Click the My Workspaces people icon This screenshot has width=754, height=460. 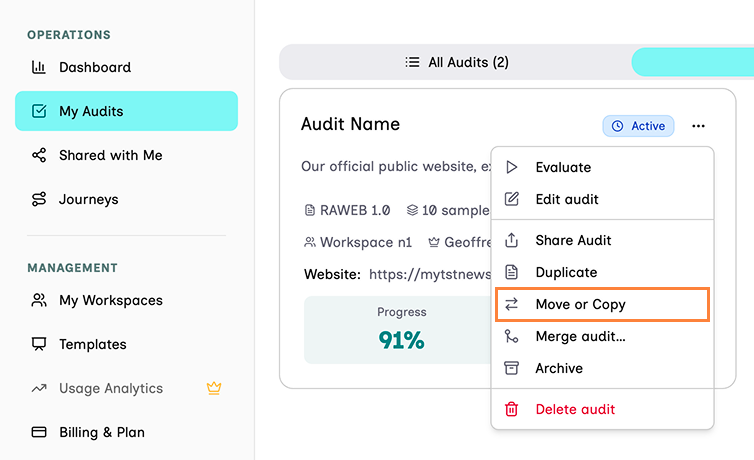pos(39,300)
